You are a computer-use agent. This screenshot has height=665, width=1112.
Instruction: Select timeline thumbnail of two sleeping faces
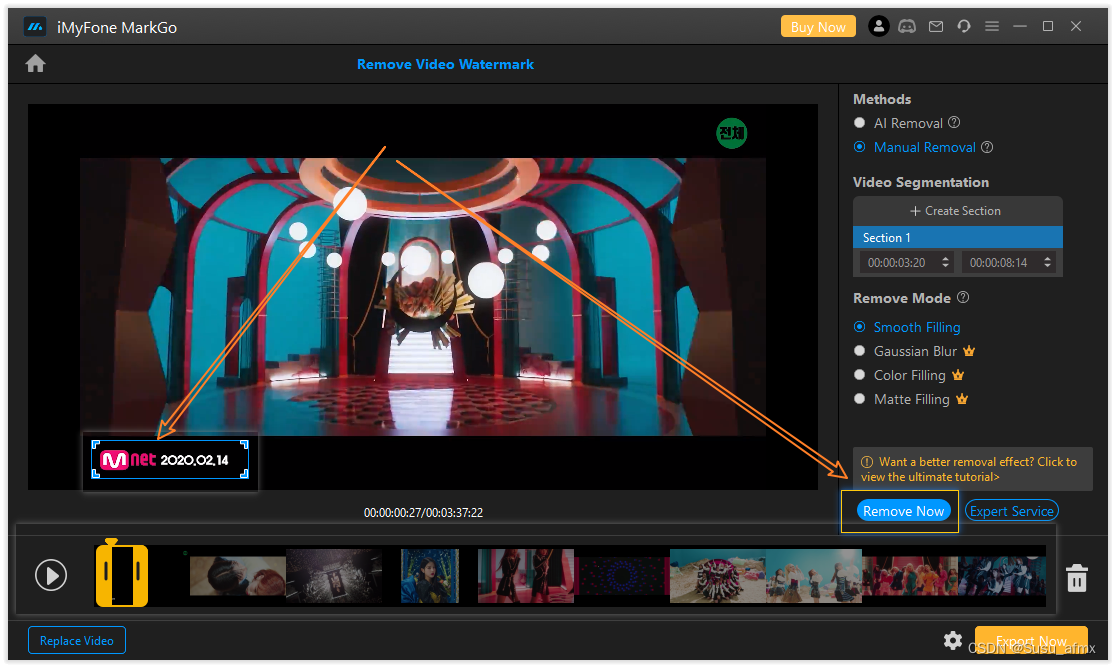(x=238, y=576)
